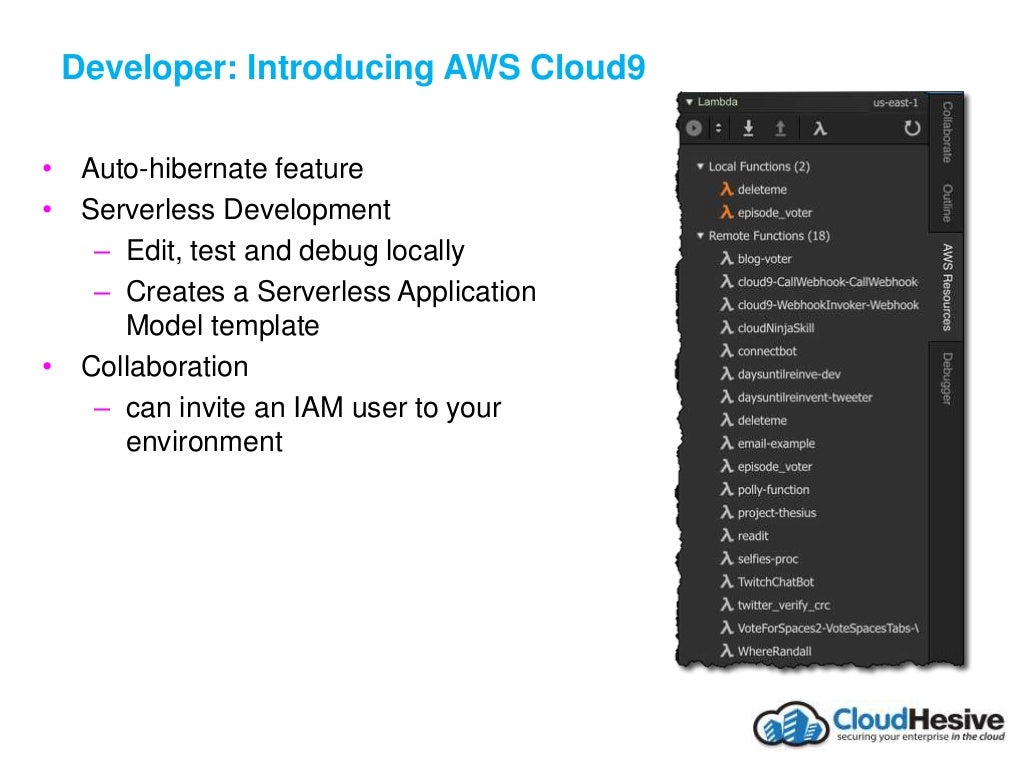Select the selfies-proc function
Viewport: 1024px width, 768px height.
[x=767, y=560]
